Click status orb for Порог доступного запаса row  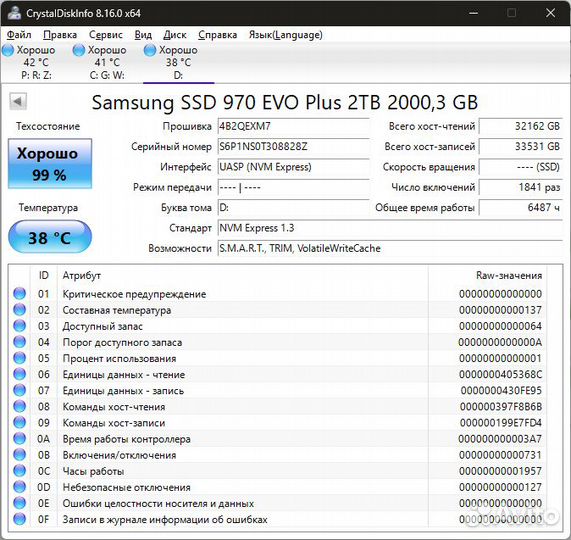[x=19, y=342]
